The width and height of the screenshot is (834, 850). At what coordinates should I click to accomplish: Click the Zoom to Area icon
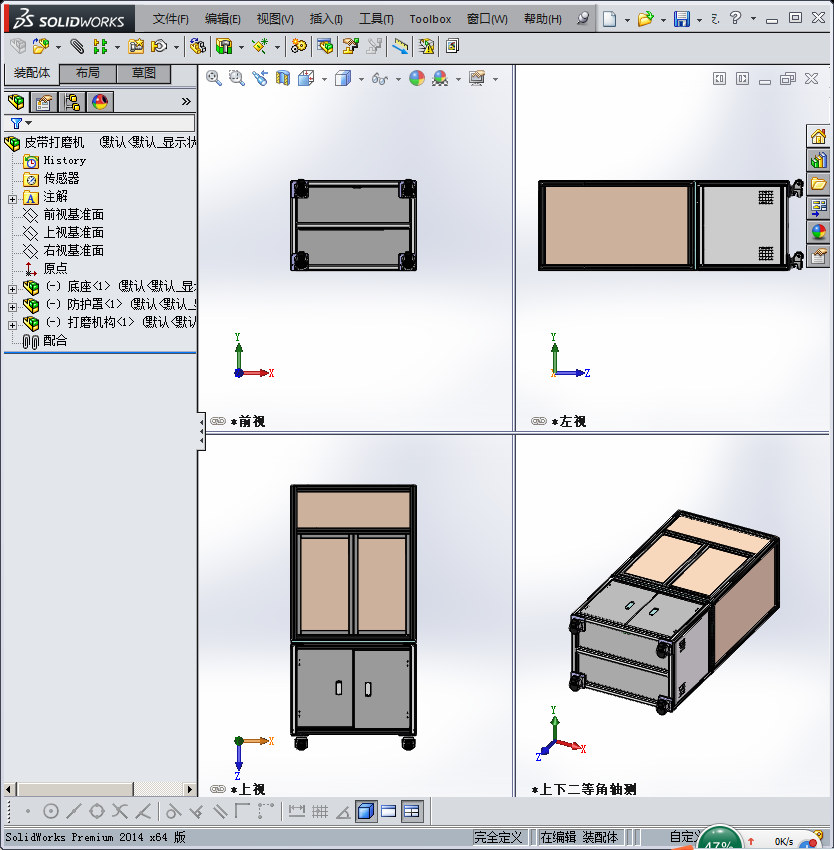click(x=236, y=78)
